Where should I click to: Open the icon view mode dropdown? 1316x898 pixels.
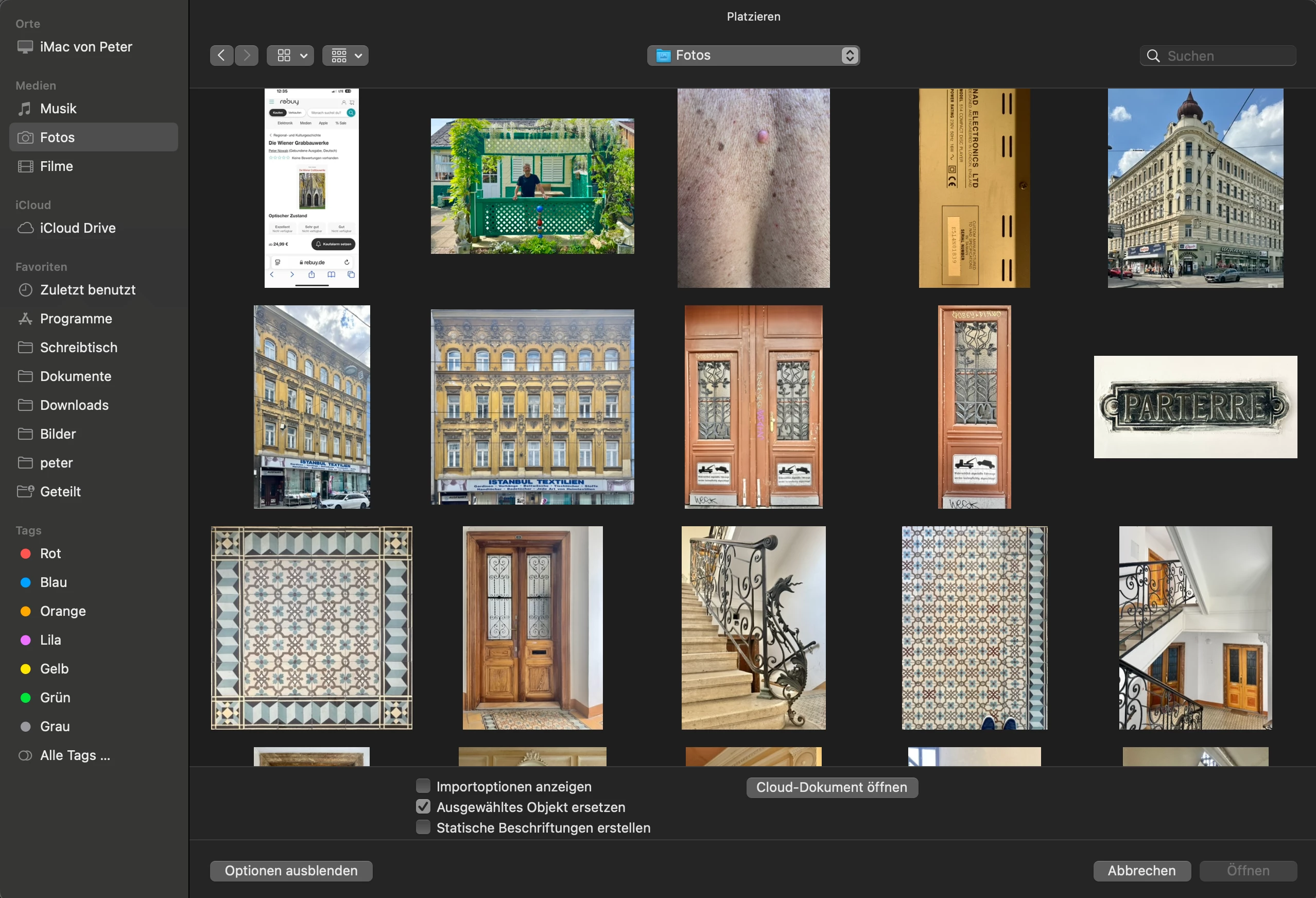[x=290, y=56]
